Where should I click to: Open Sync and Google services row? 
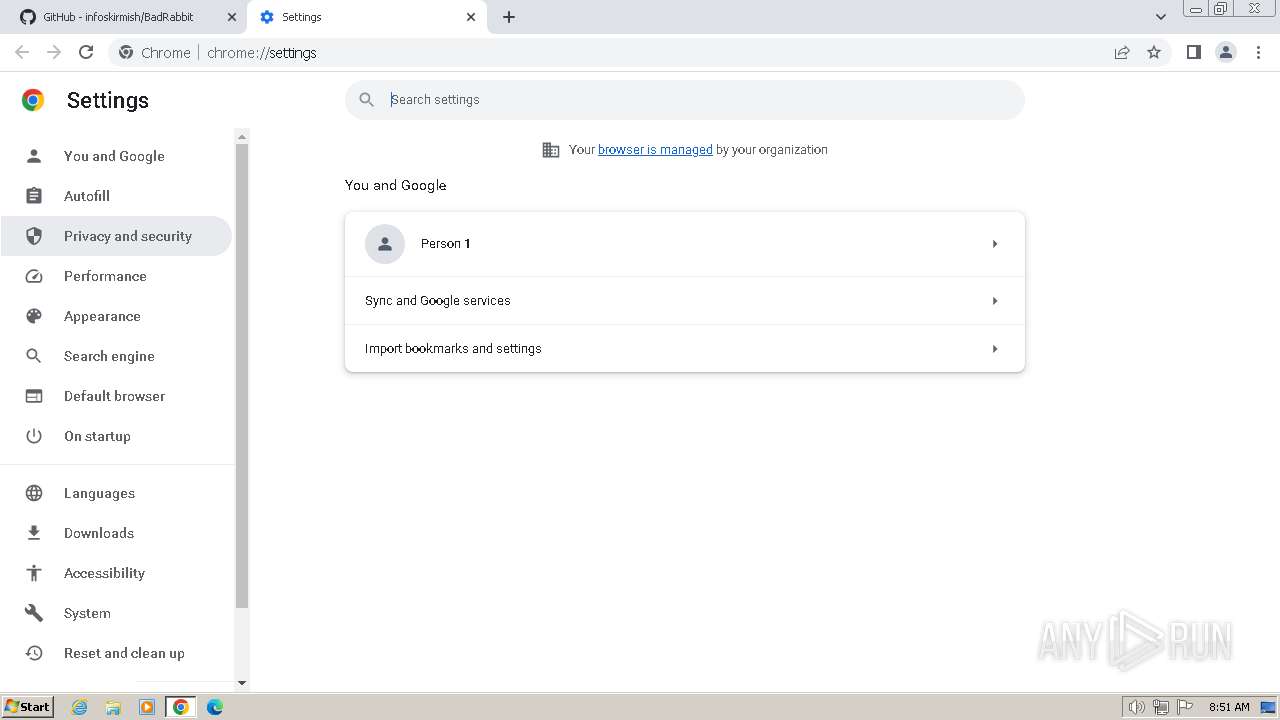point(685,301)
